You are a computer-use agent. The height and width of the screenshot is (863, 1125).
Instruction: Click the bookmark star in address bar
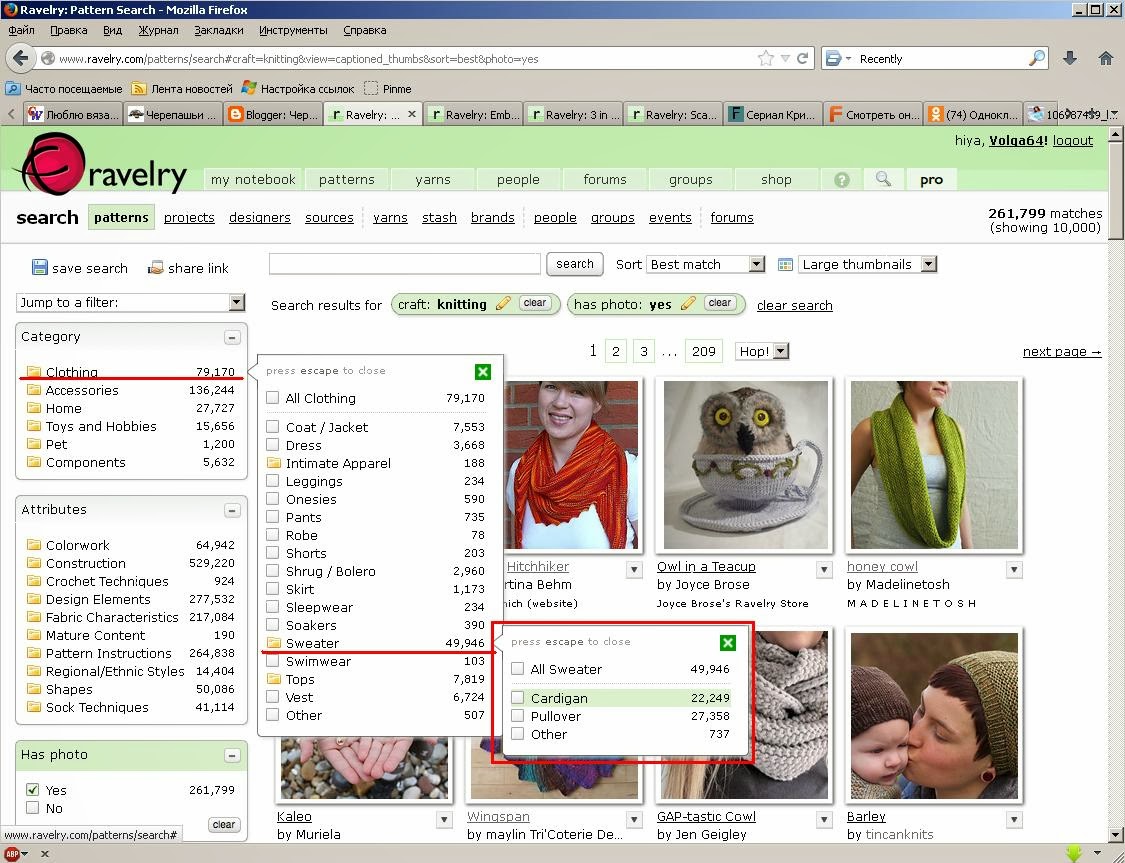[766, 59]
